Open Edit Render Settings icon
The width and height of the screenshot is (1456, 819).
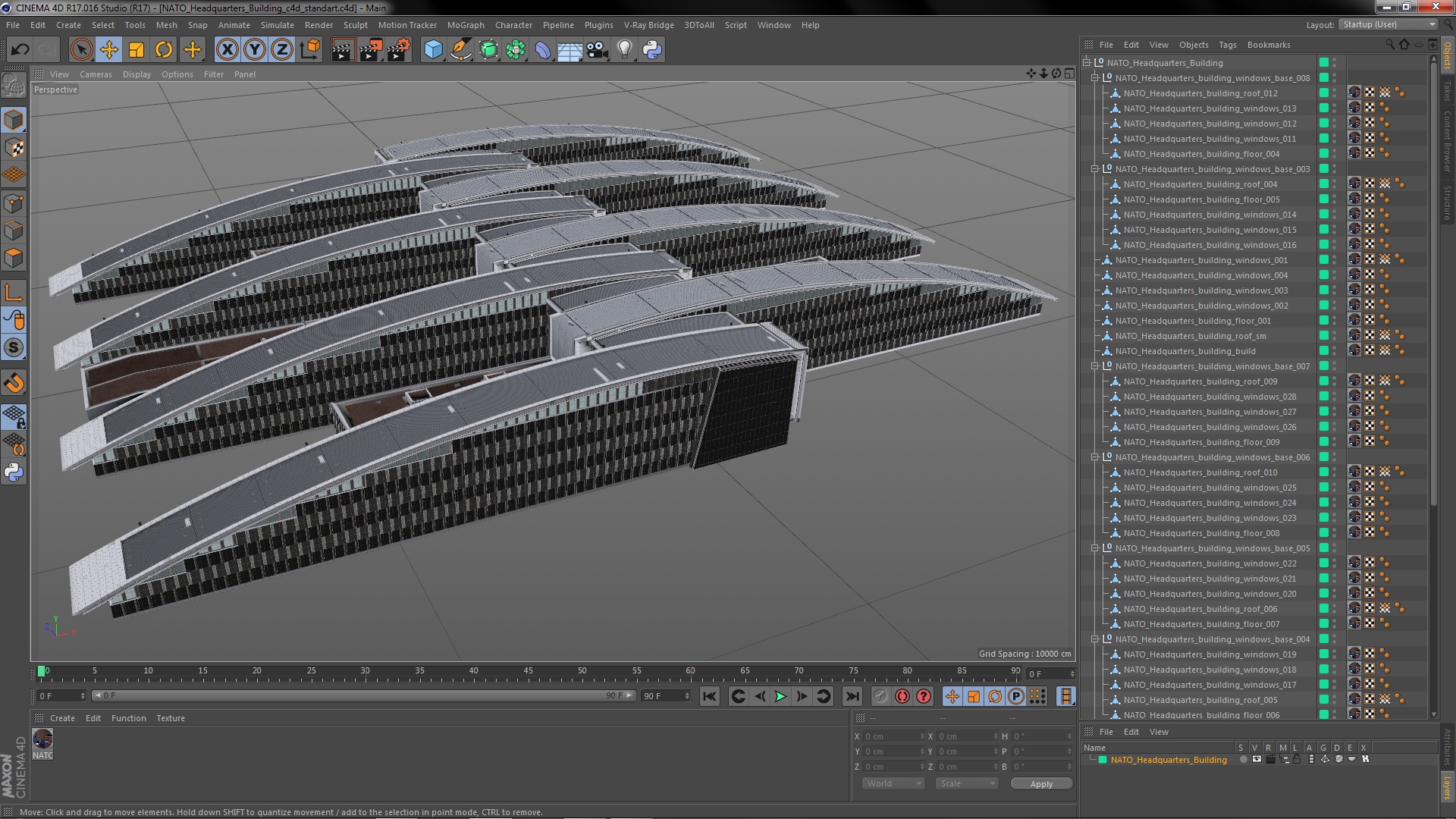(x=398, y=50)
